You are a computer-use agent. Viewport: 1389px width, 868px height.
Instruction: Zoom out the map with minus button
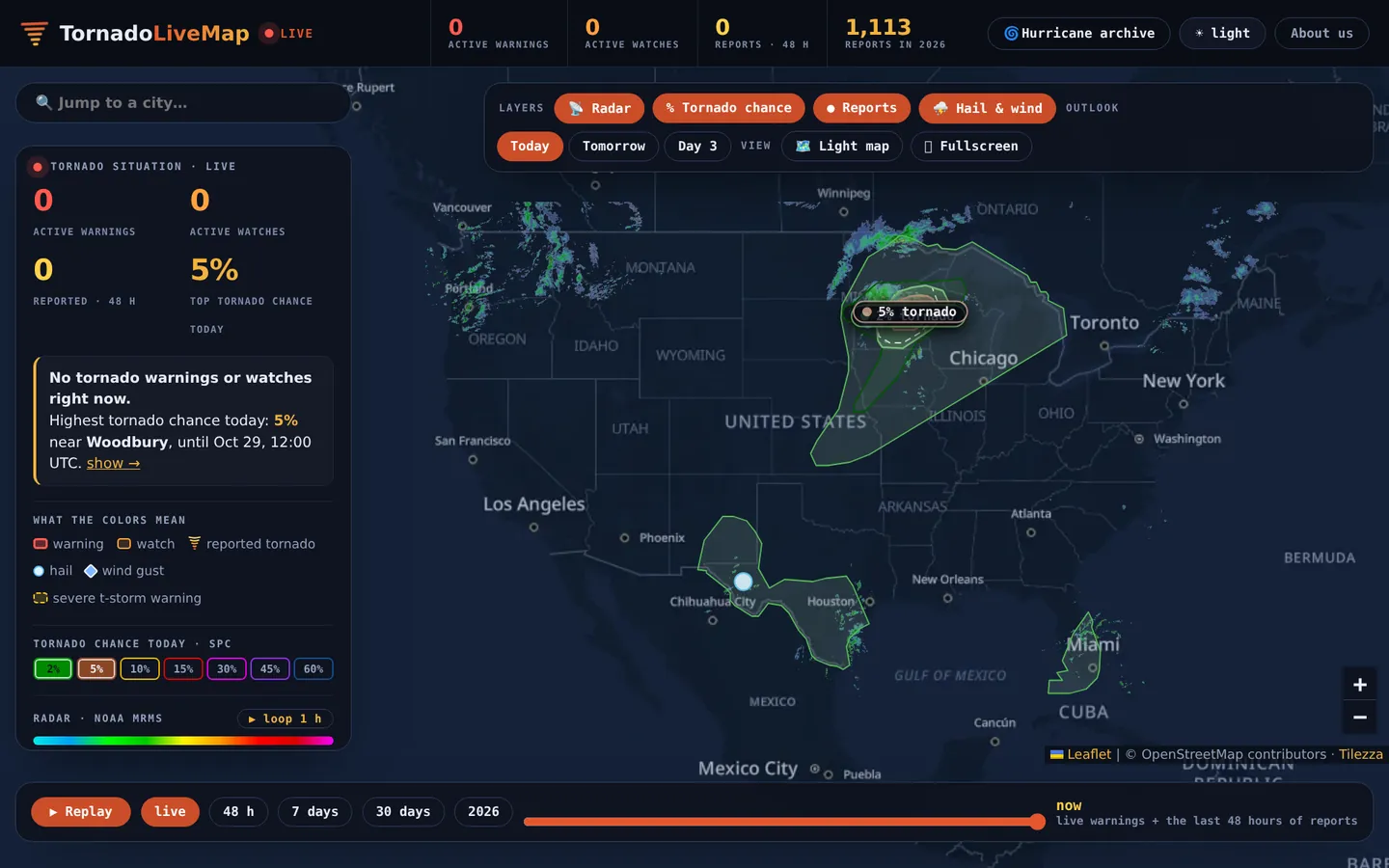[x=1360, y=718]
